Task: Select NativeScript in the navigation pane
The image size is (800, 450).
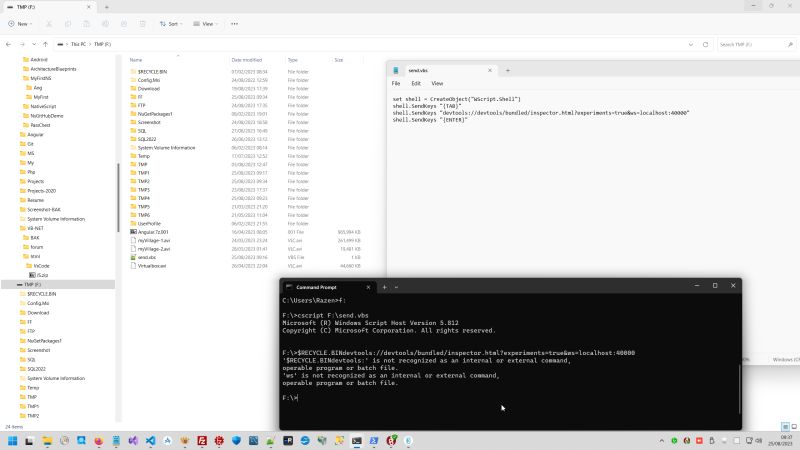Action: [x=43, y=107]
